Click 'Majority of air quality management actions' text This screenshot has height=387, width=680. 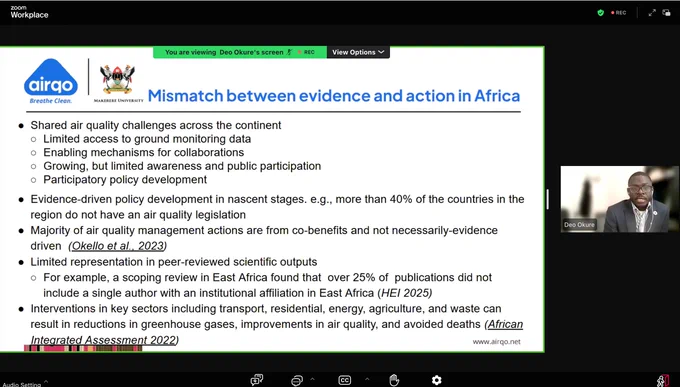(264, 238)
